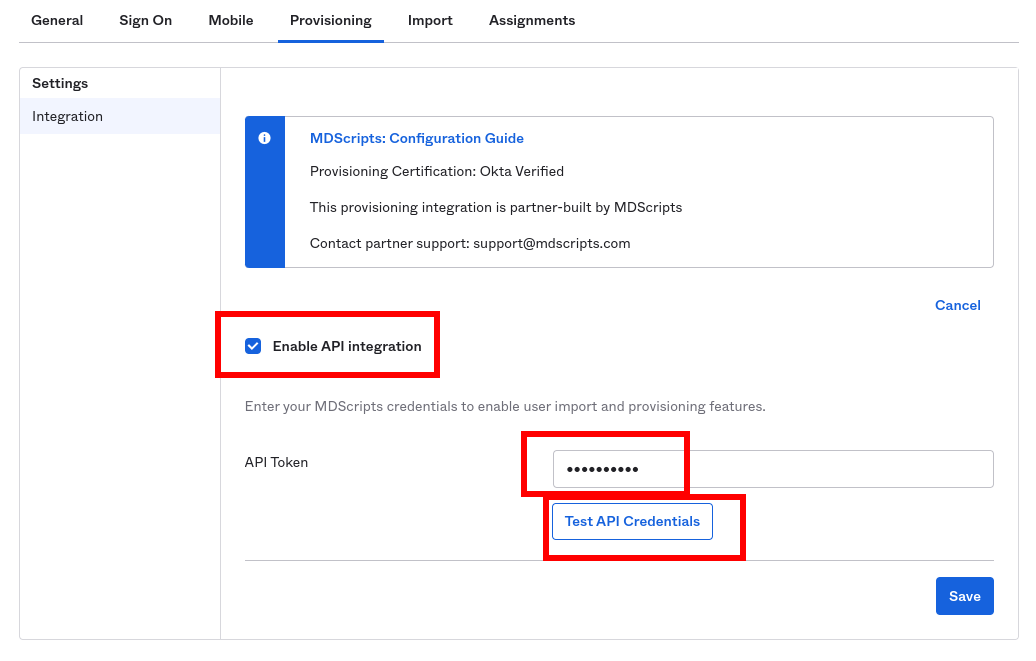Click 'Enter your MDScripts credentials' description text
The width and height of the screenshot is (1036, 661).
point(505,407)
